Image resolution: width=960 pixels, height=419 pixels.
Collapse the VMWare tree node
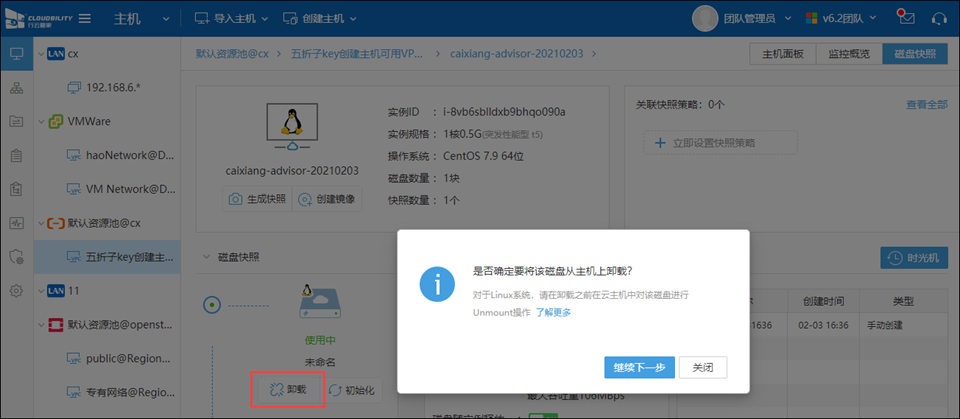point(40,122)
